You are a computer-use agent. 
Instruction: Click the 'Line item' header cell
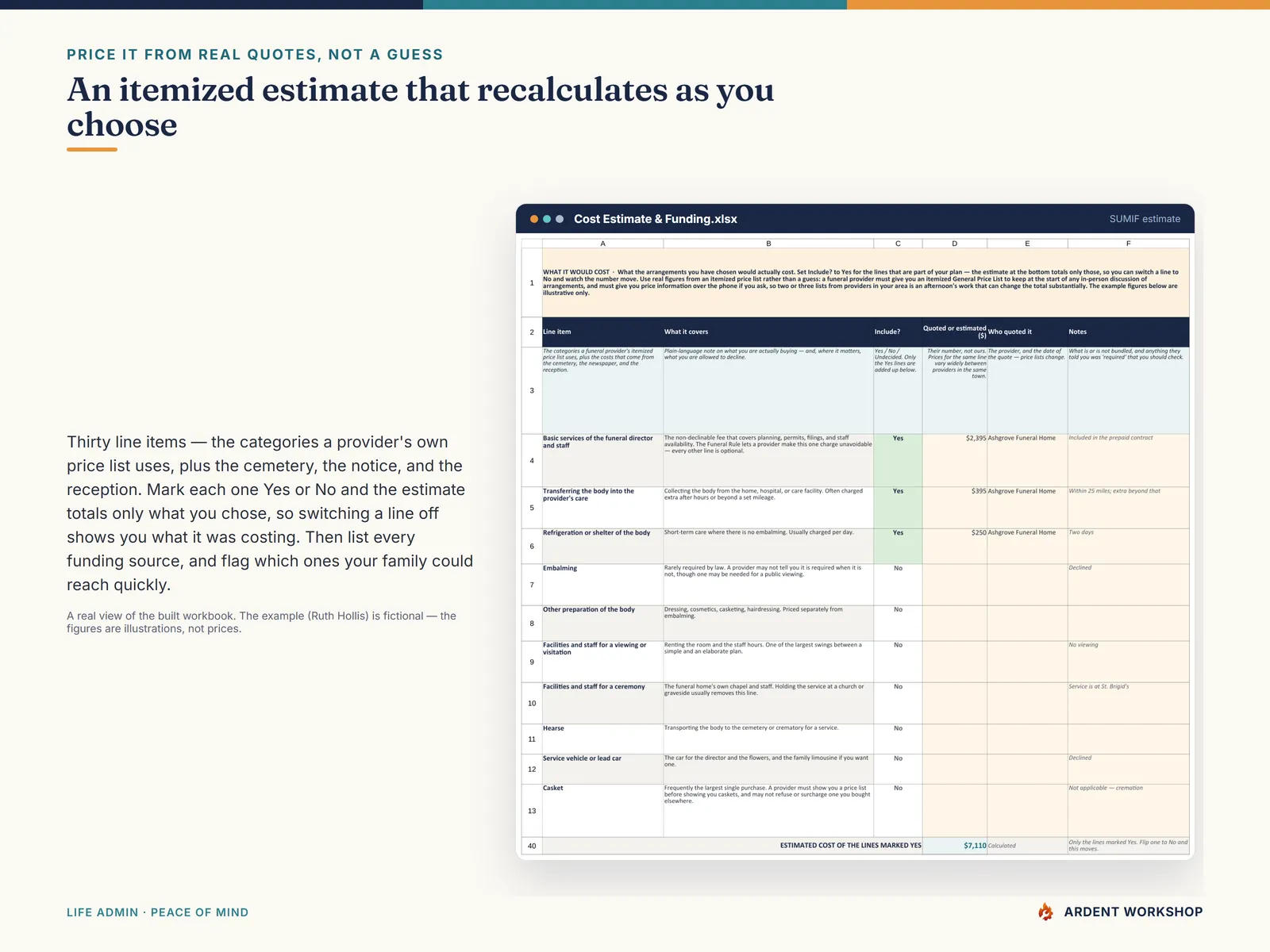pos(602,332)
